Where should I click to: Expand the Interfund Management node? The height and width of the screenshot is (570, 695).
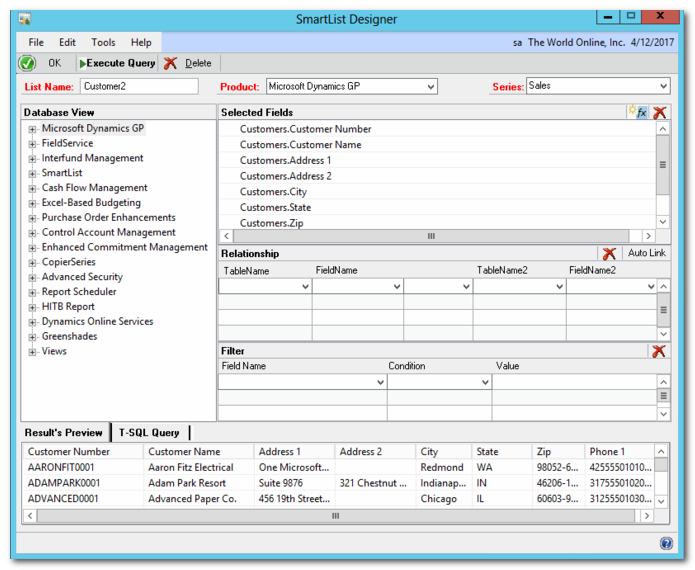pyautogui.click(x=32, y=159)
